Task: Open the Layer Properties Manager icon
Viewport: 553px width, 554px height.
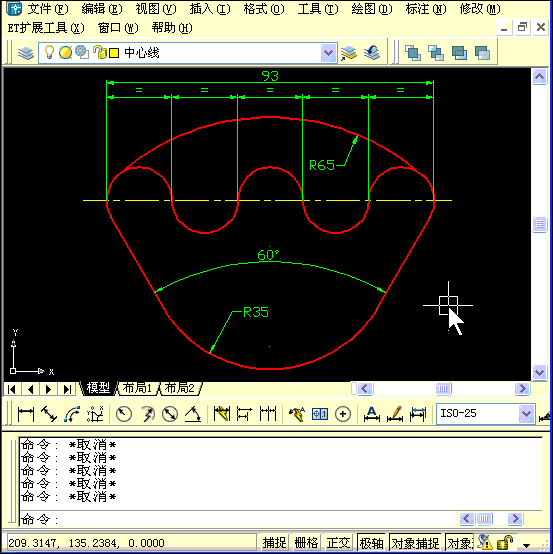Action: 26,53
